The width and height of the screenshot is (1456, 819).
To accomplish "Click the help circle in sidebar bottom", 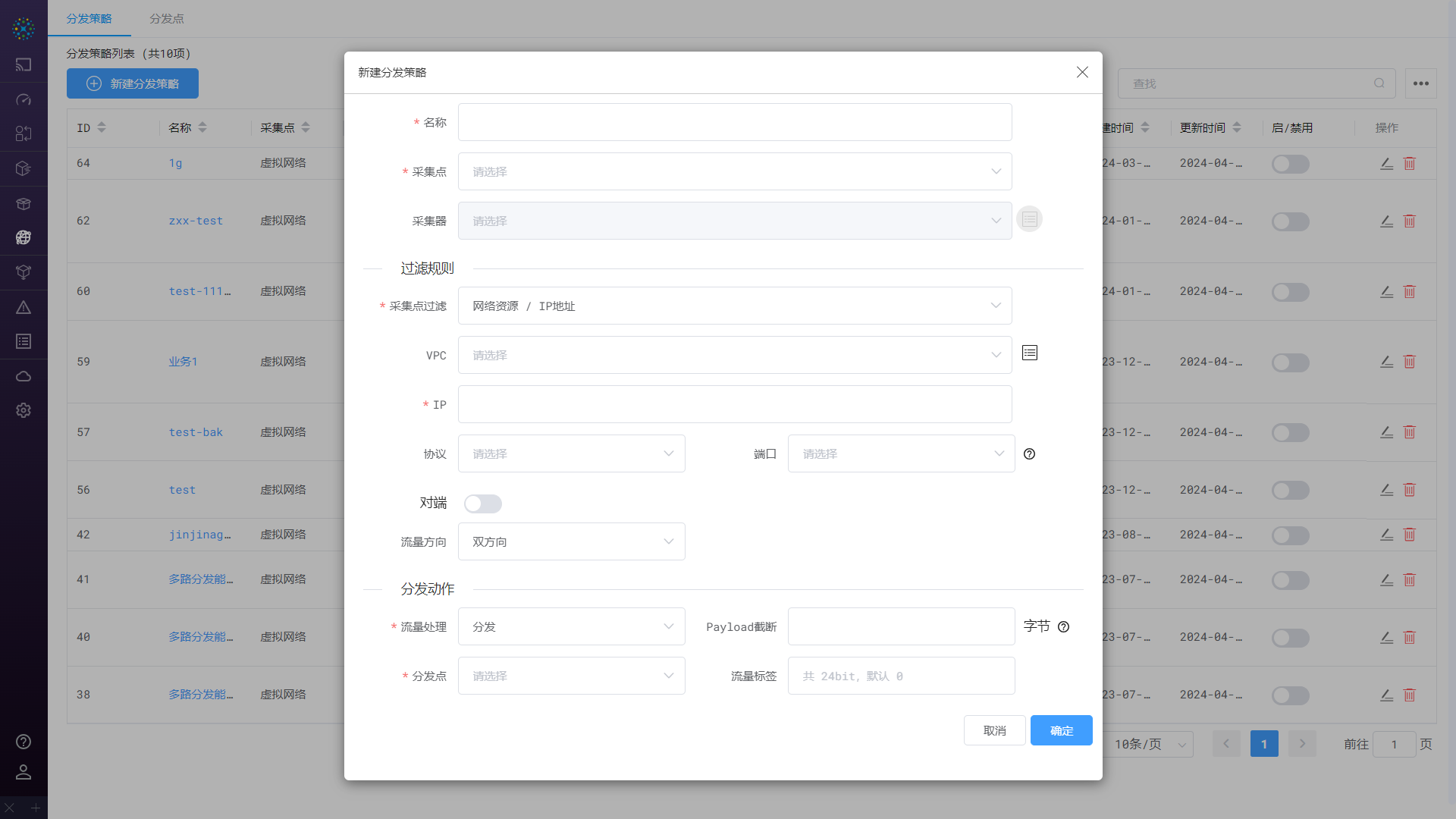I will 24,742.
